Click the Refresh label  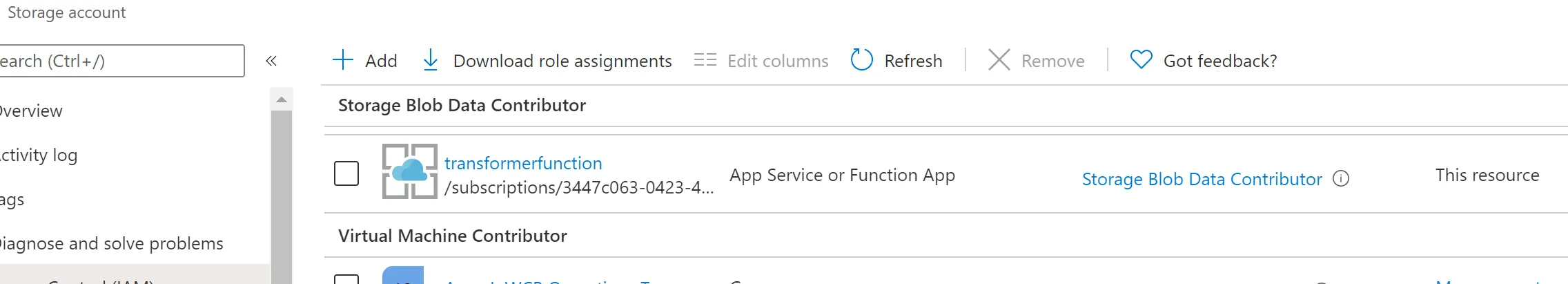(913, 61)
